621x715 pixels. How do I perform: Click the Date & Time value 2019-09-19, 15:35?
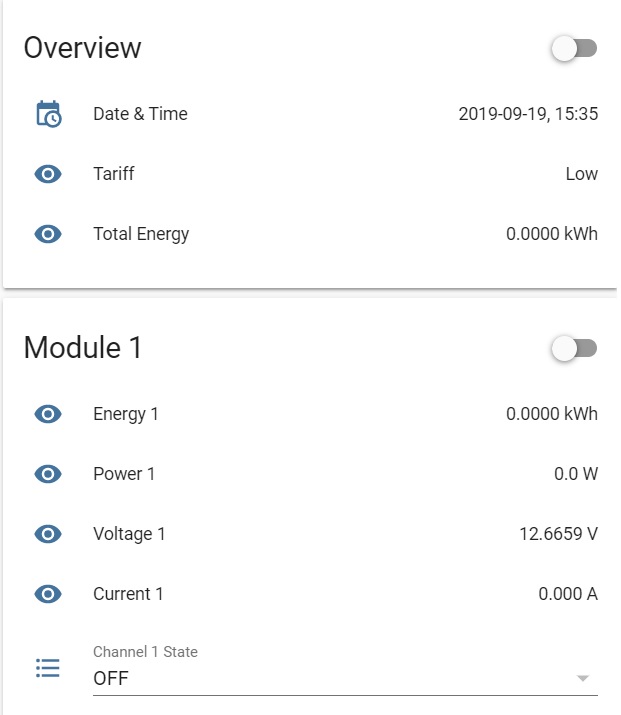pos(528,114)
